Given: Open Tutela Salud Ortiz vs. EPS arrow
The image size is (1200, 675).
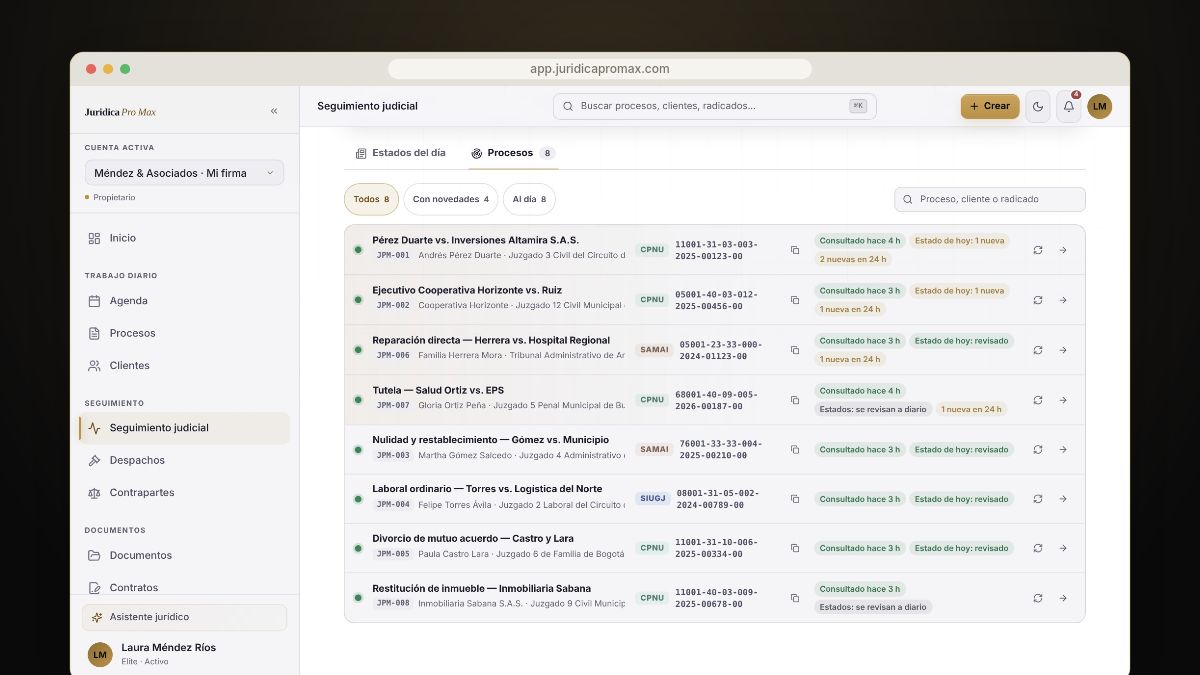Looking at the screenshot, I should tap(1063, 400).
